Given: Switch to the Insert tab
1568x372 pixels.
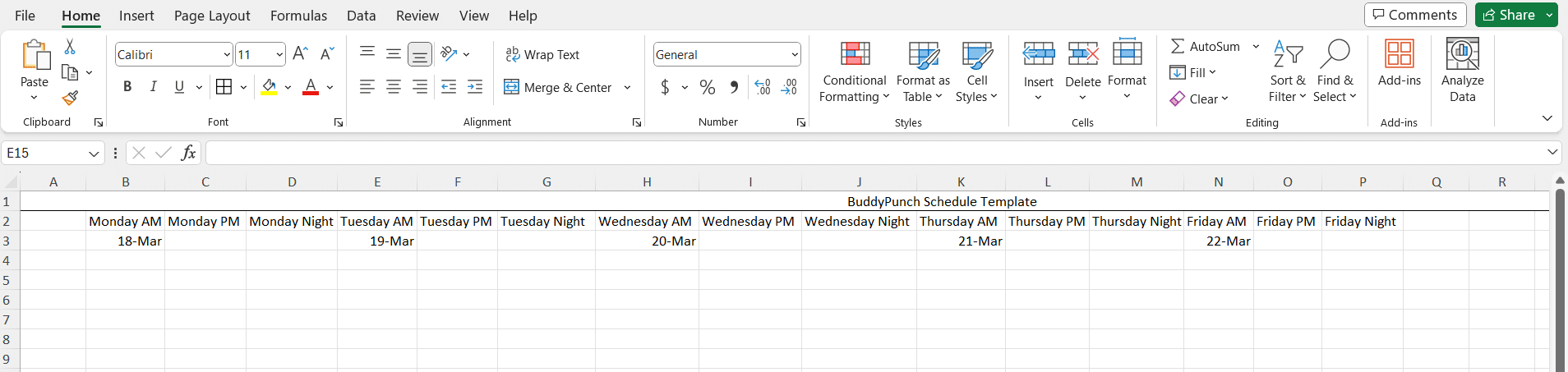Looking at the screenshot, I should (x=136, y=16).
